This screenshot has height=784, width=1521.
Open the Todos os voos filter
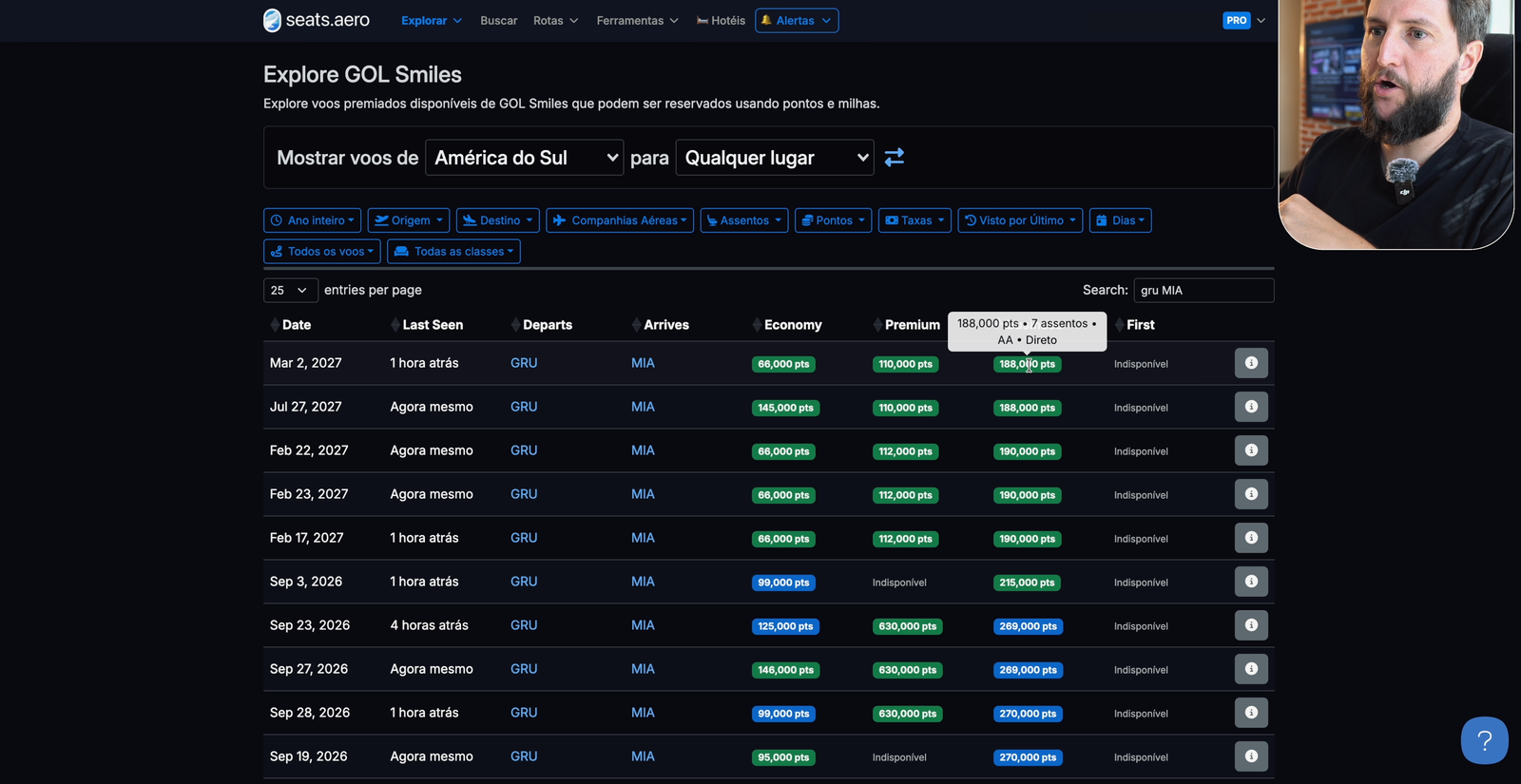click(x=322, y=252)
